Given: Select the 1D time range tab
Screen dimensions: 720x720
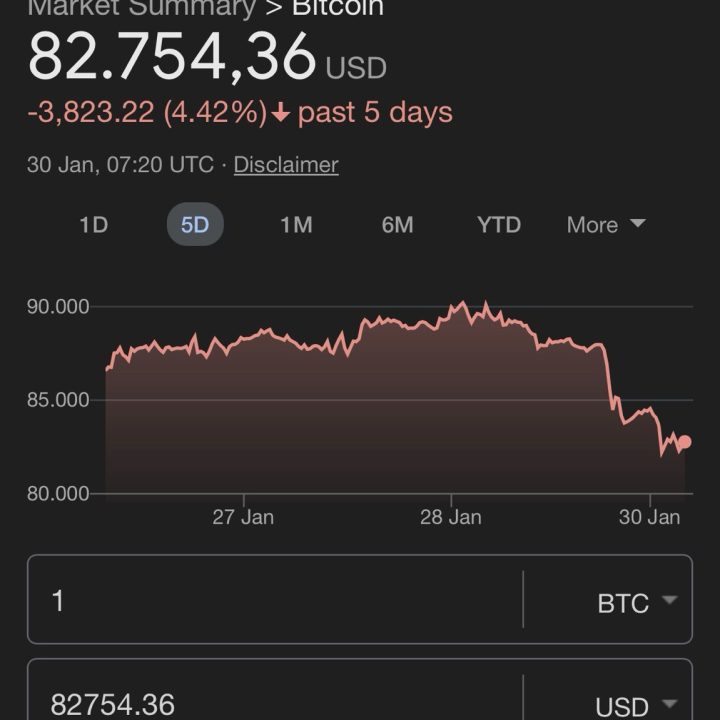Looking at the screenshot, I should coord(93,225).
